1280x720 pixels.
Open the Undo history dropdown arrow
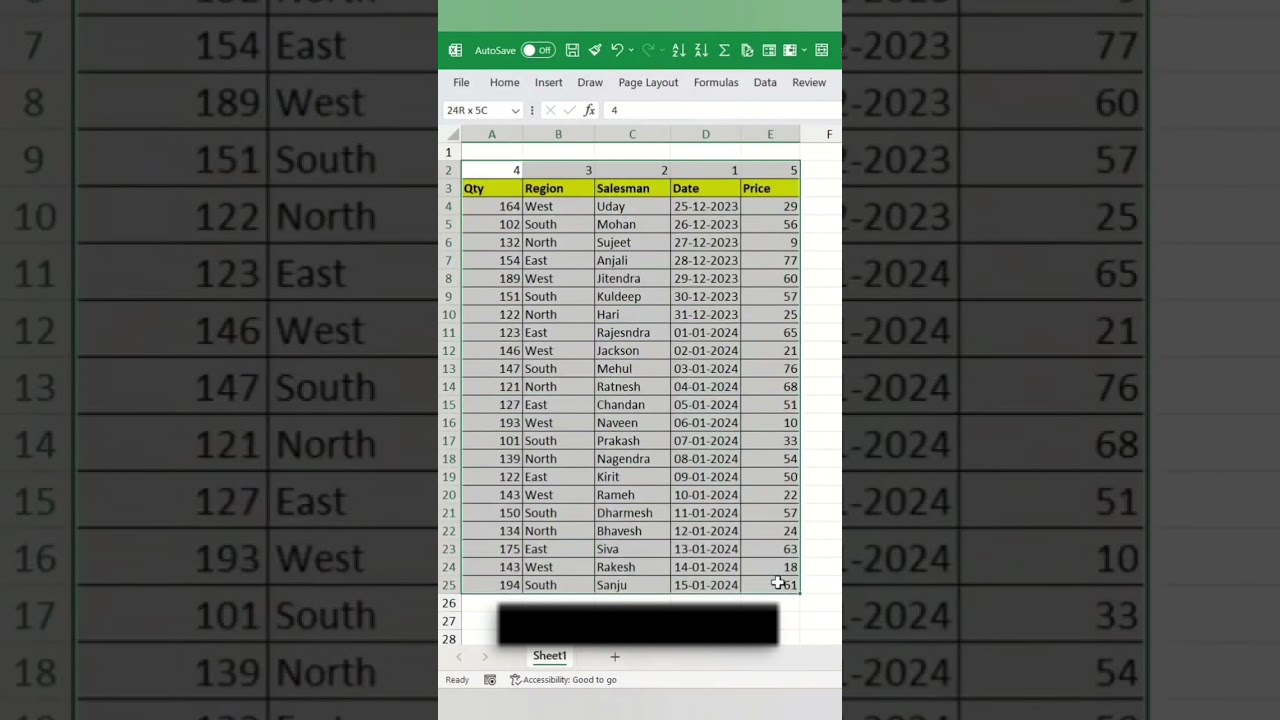pos(631,51)
